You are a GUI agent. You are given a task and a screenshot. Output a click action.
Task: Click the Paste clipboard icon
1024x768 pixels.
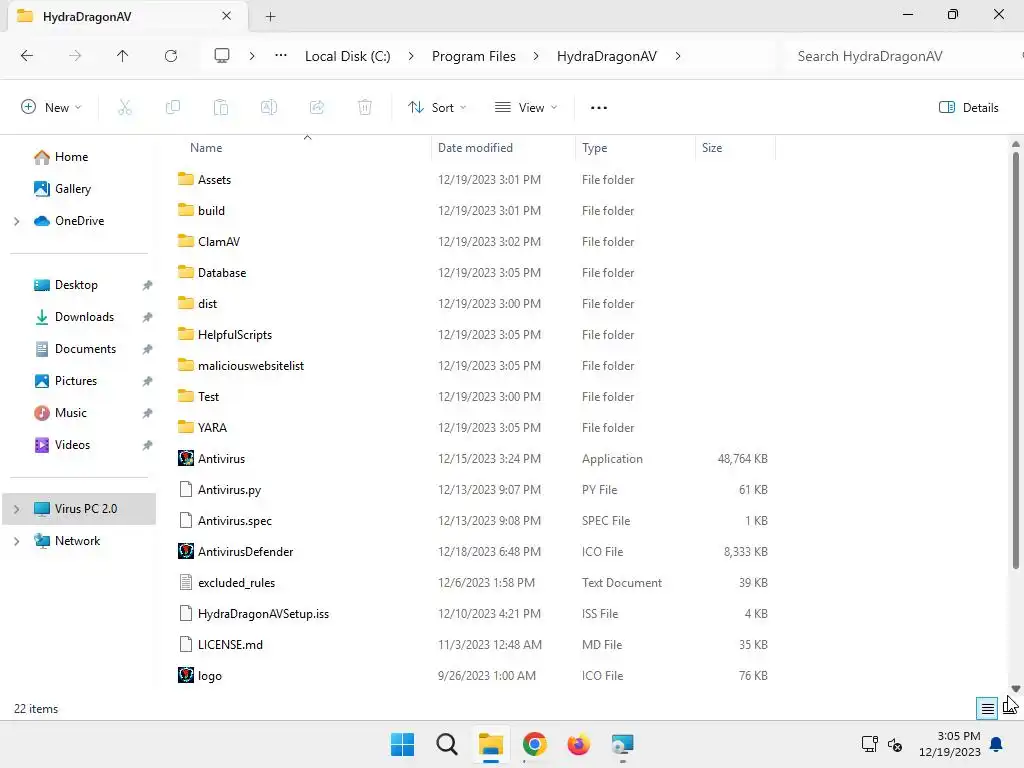click(221, 108)
